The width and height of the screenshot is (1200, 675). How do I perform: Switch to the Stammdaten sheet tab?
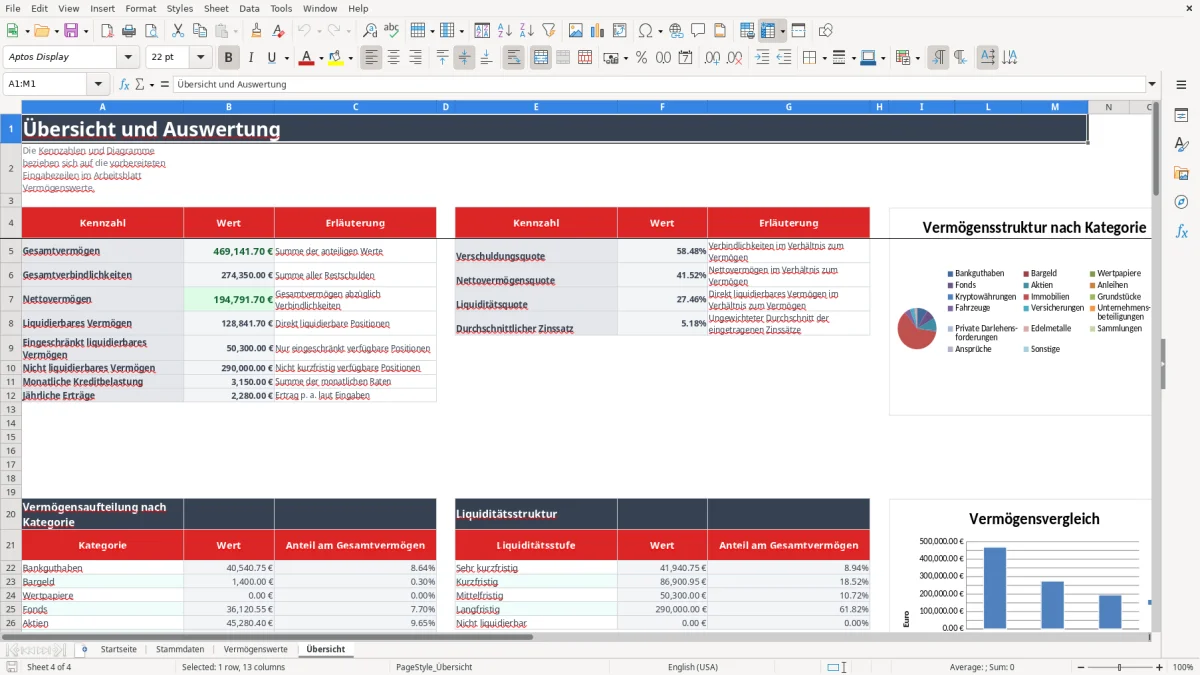pos(180,649)
